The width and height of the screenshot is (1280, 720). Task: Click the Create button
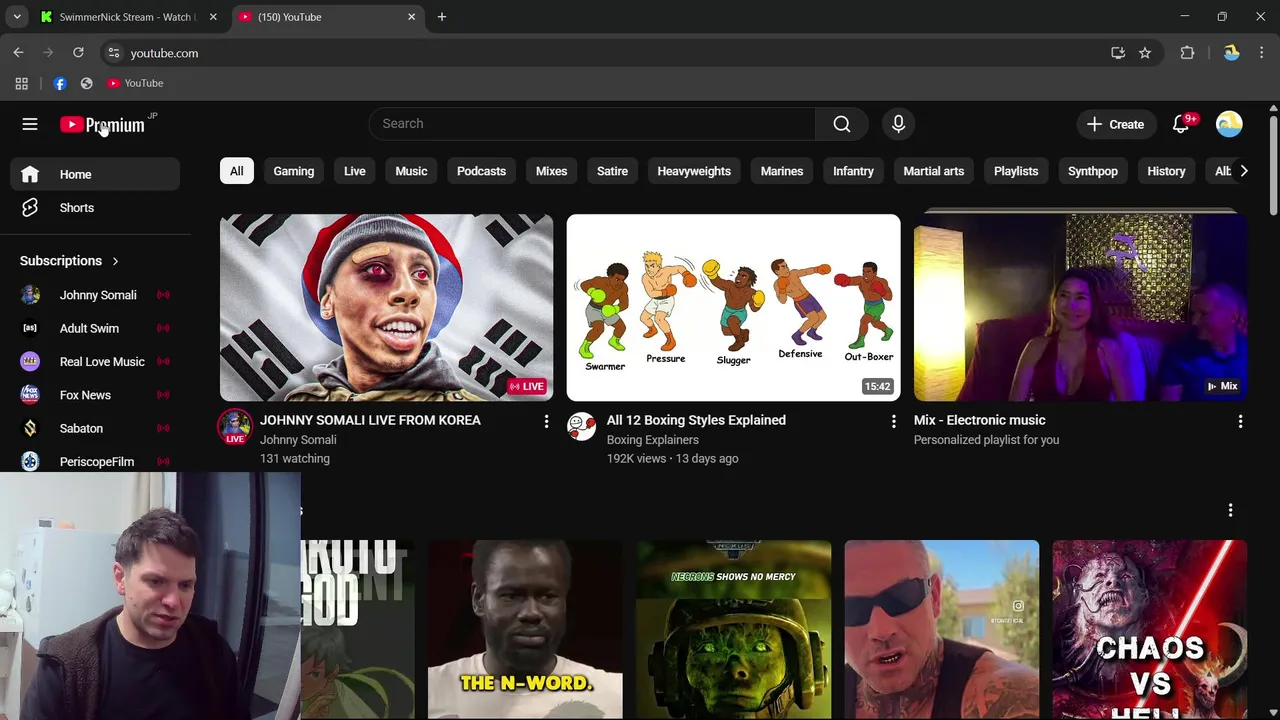(1115, 124)
